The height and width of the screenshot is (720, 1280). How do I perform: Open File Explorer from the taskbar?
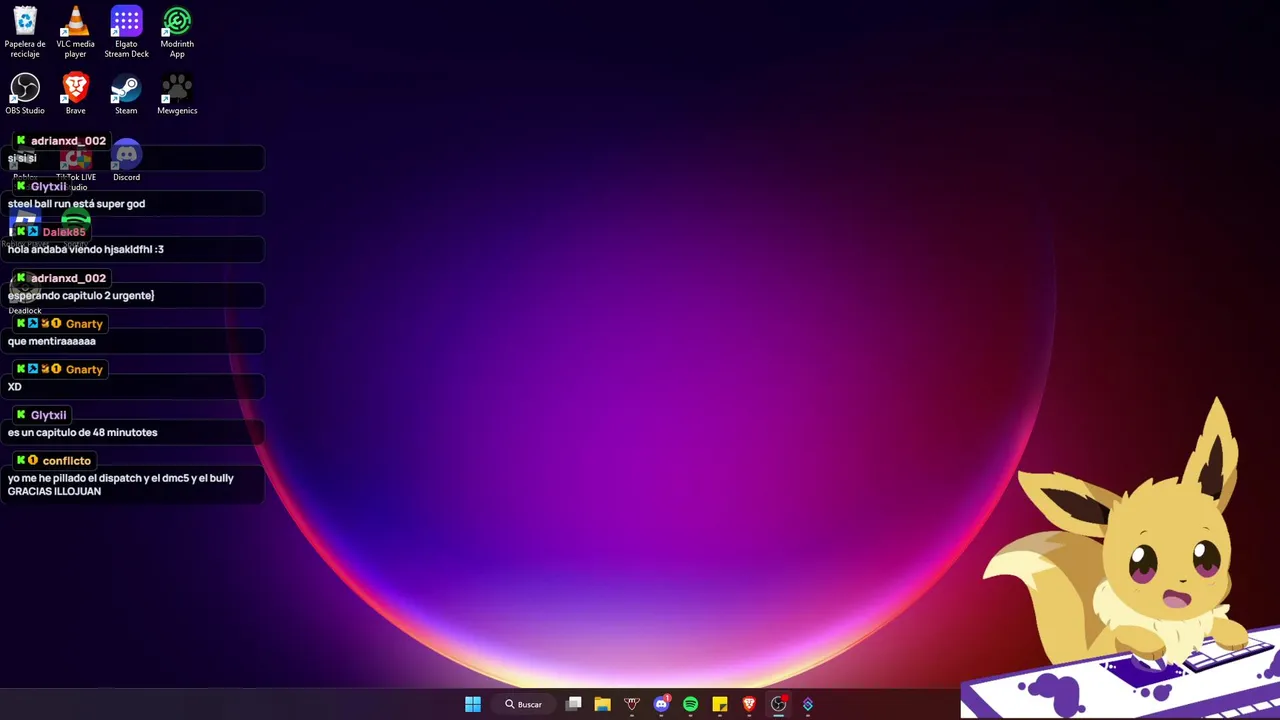point(602,704)
